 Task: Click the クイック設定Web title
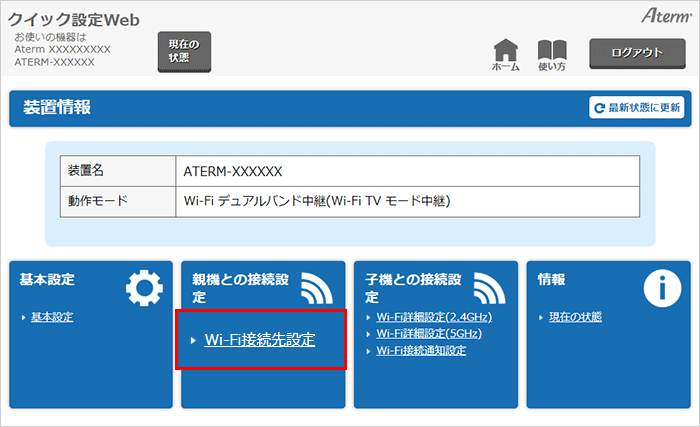[x=74, y=20]
